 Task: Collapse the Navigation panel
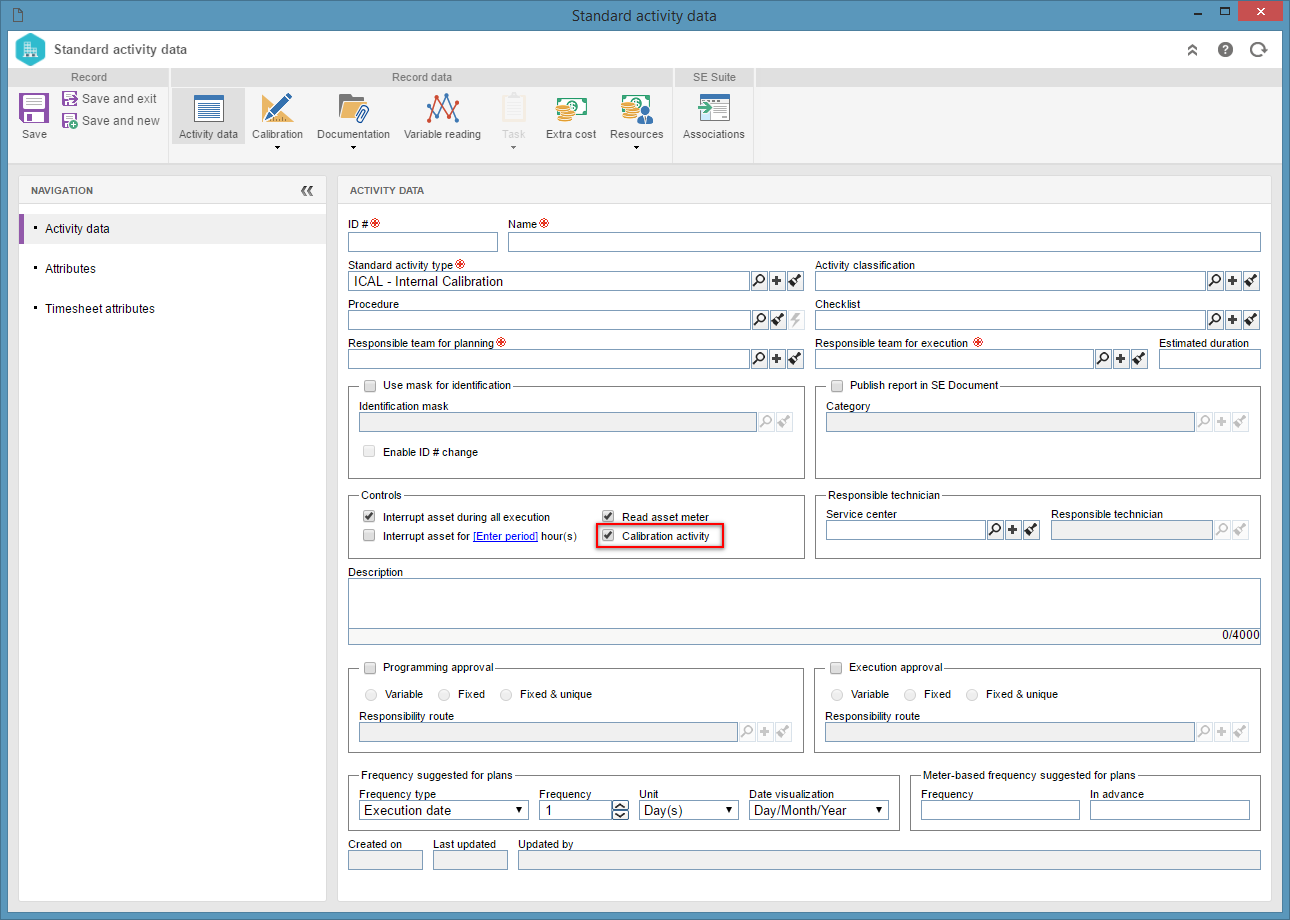pos(307,190)
